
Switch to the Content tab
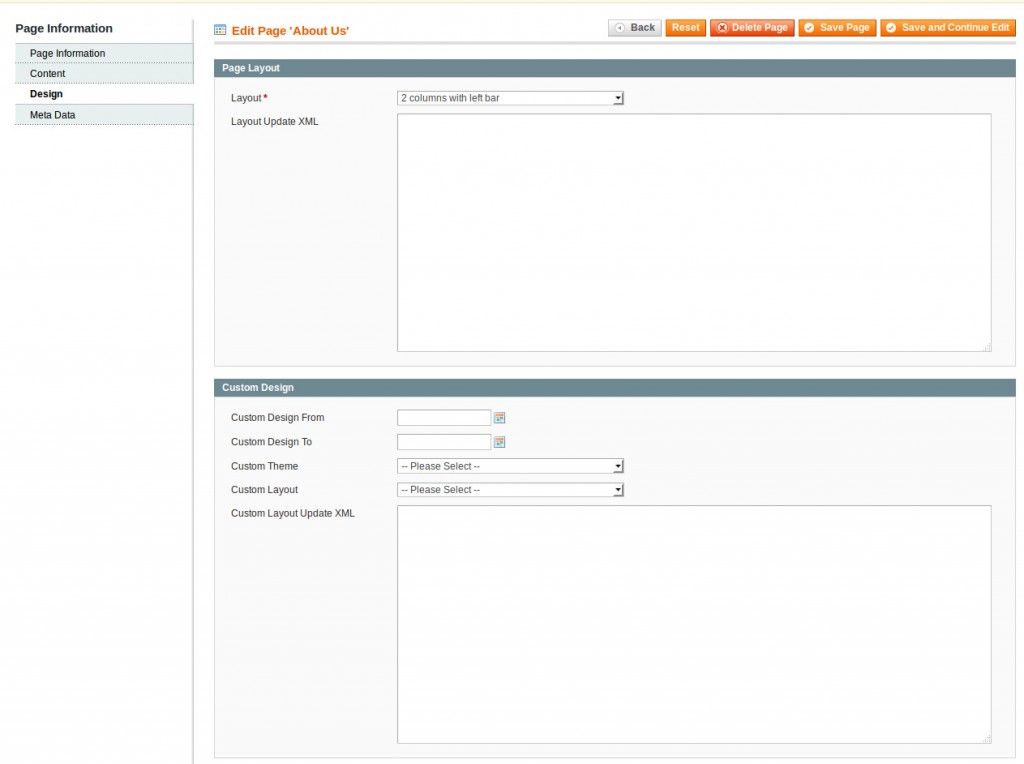48,74
